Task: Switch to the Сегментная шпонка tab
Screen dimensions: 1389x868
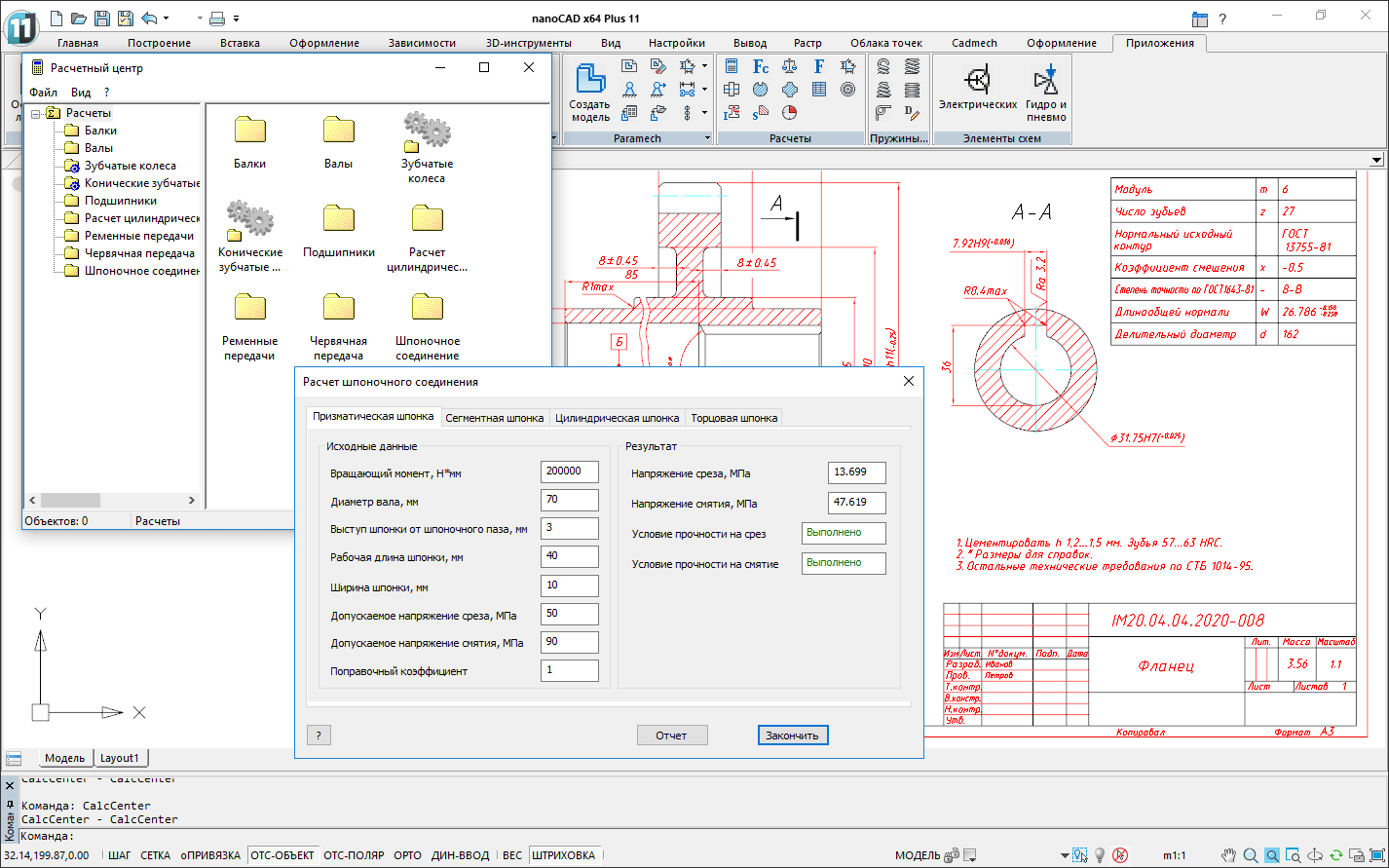Action: pos(494,418)
